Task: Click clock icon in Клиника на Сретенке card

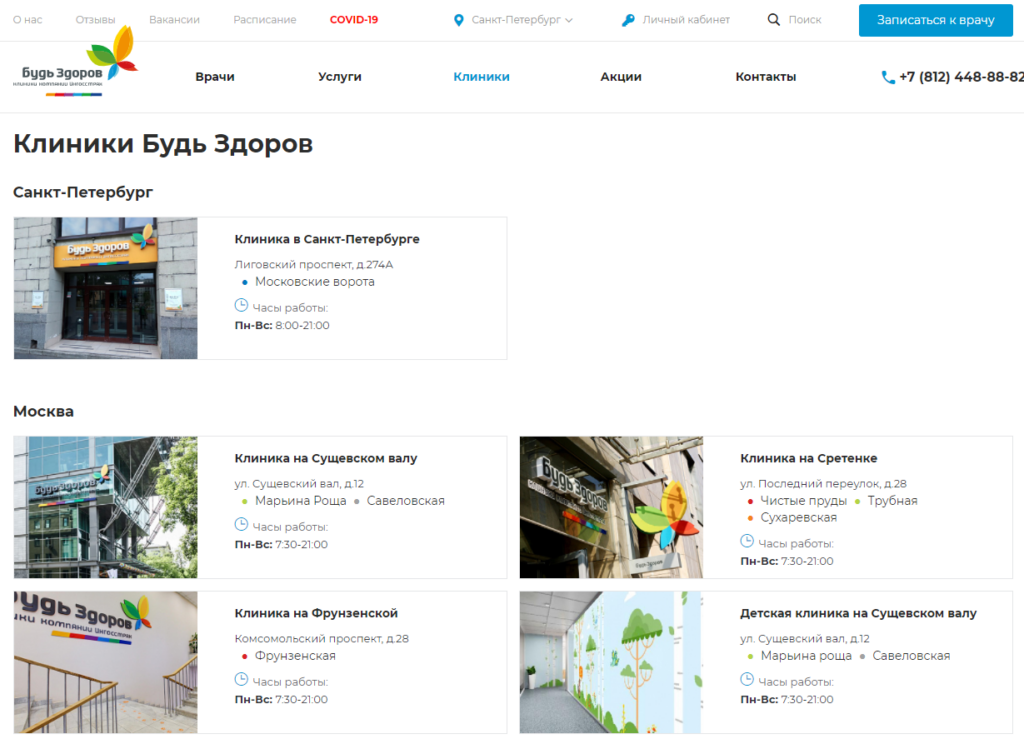Action: coord(747,542)
